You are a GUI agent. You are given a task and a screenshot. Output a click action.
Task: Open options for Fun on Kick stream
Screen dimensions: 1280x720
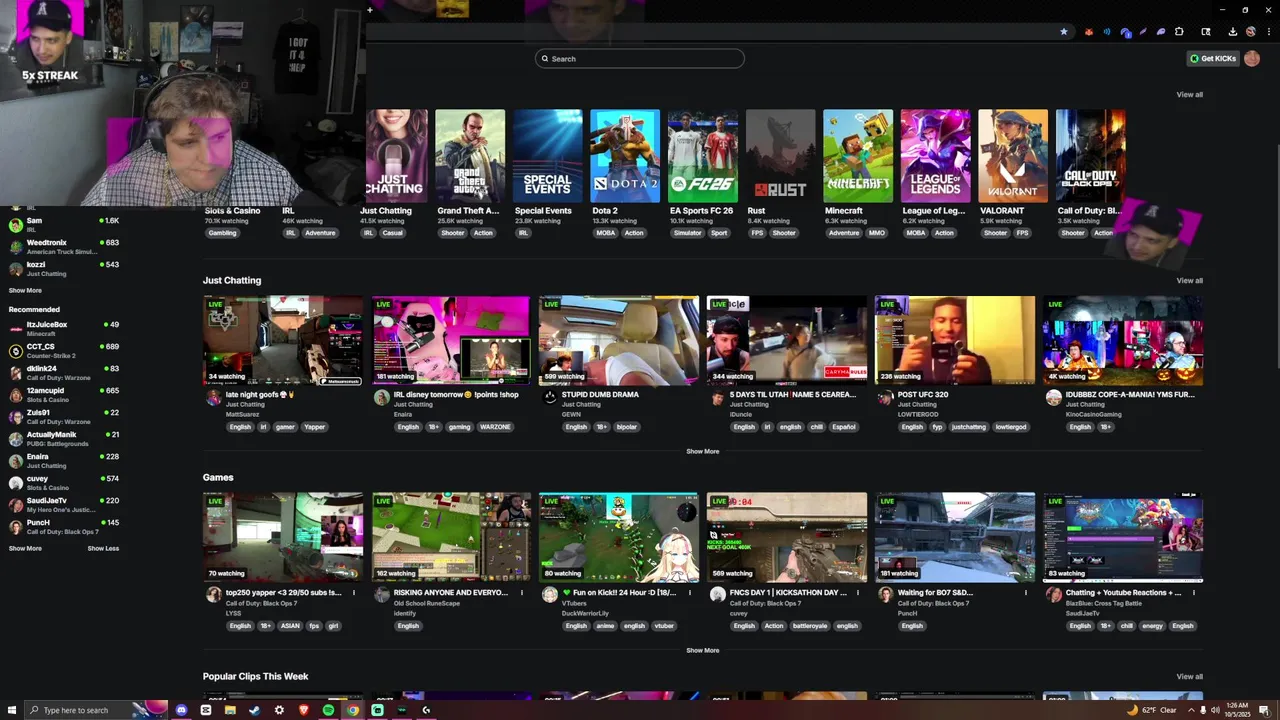click(x=689, y=592)
